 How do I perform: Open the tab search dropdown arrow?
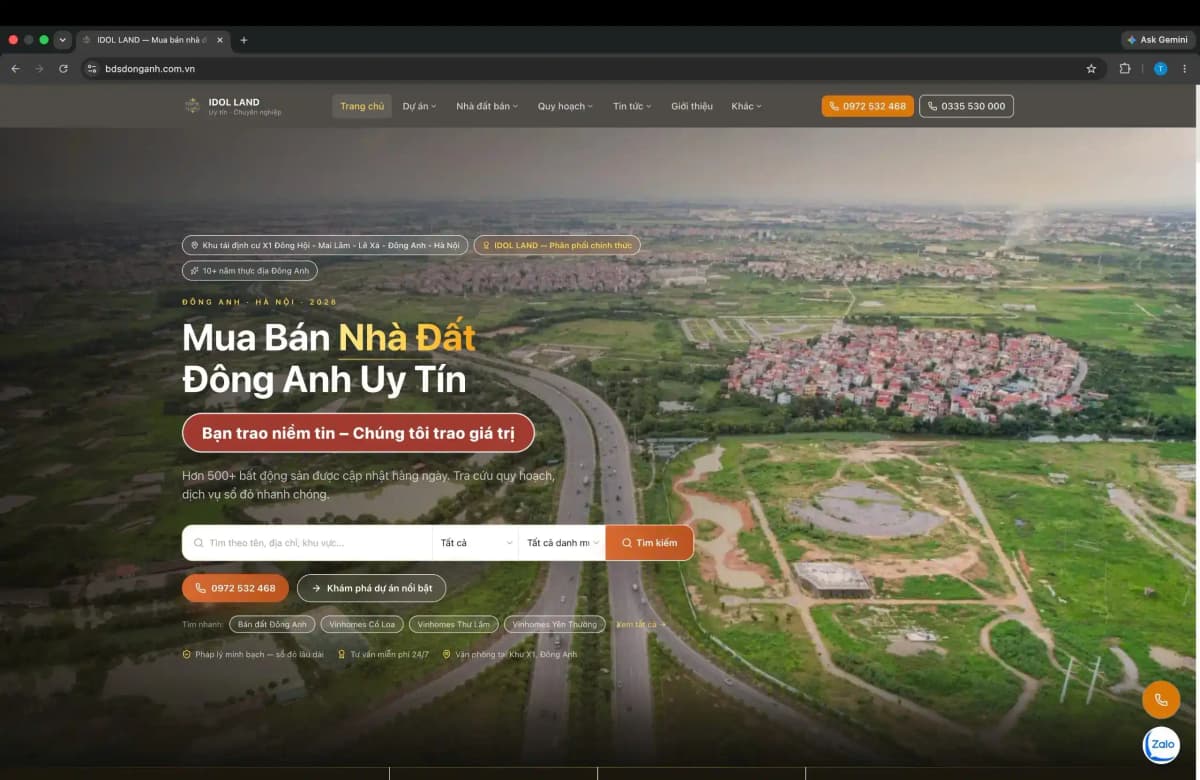tap(63, 40)
